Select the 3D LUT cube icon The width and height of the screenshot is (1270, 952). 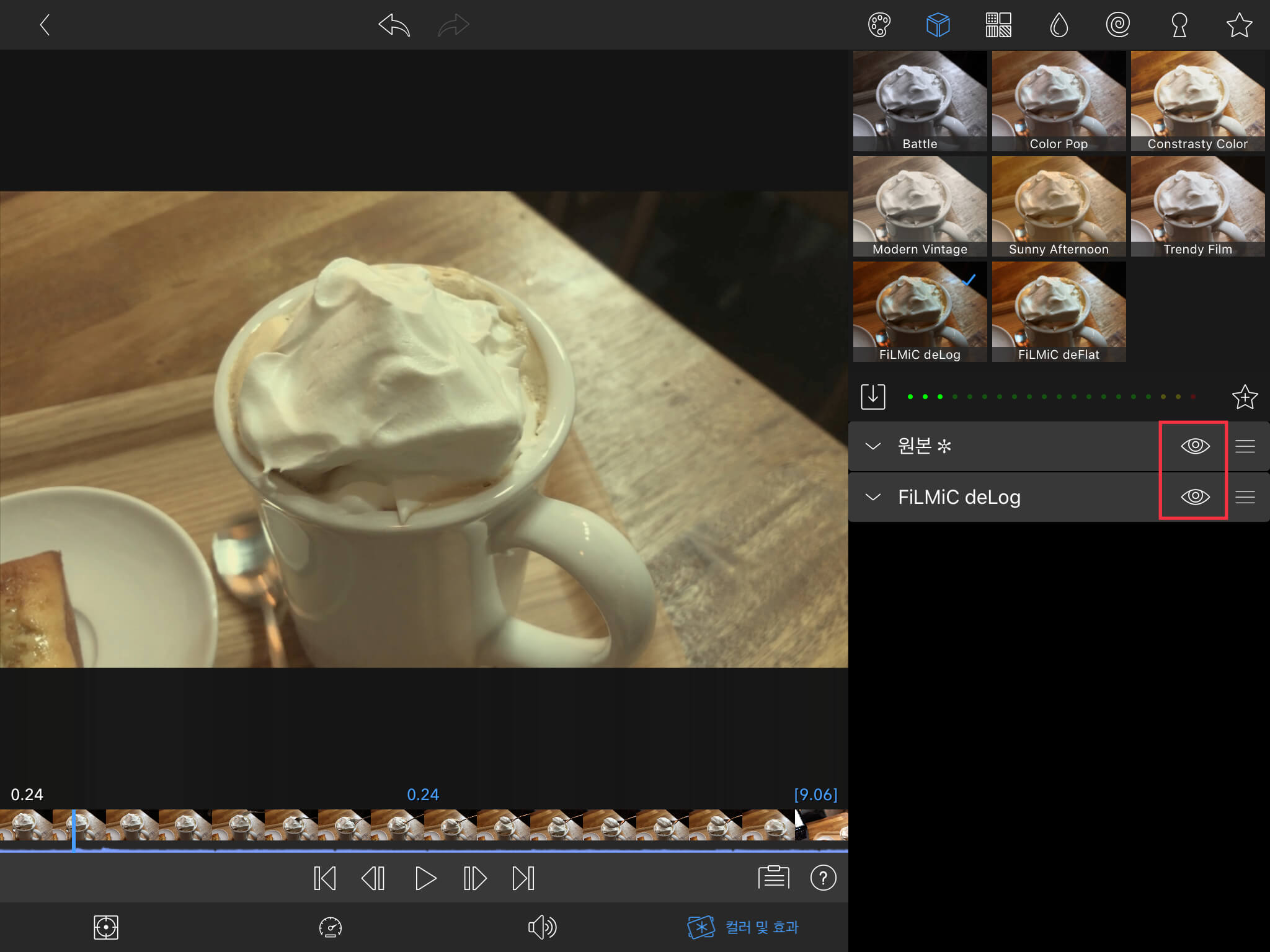pos(938,25)
